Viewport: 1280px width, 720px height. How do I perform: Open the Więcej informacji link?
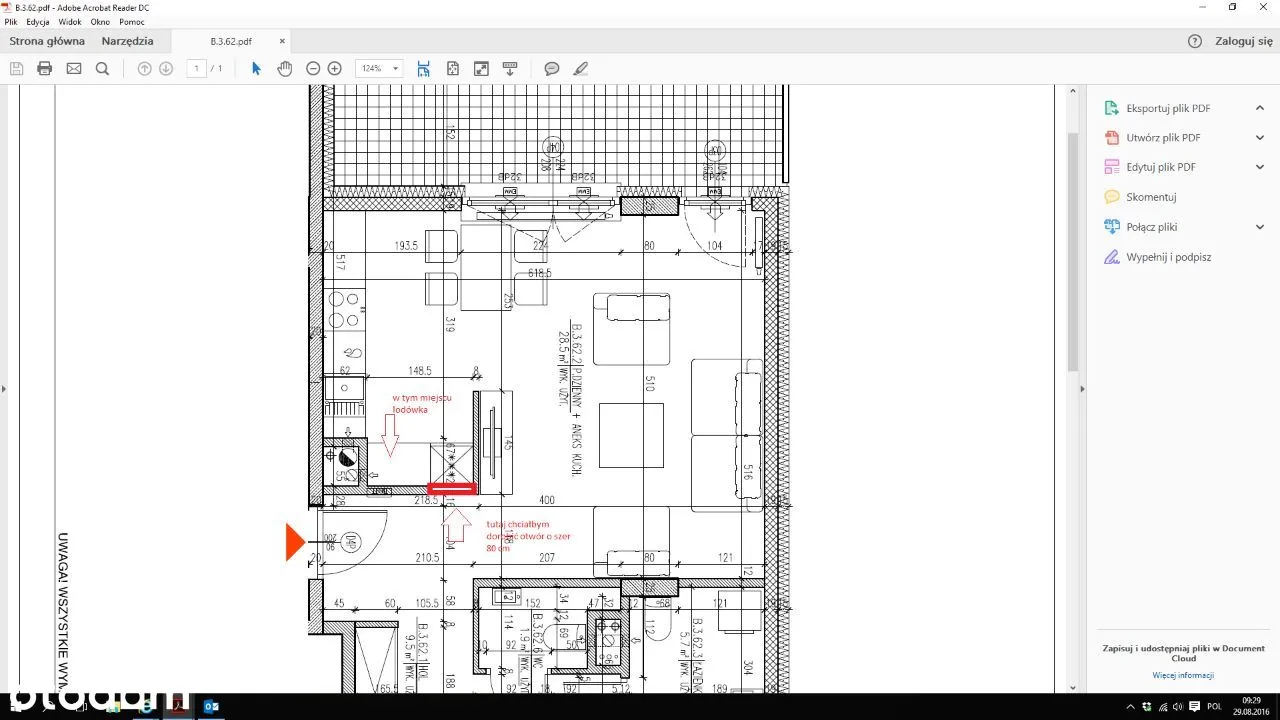click(x=1182, y=675)
